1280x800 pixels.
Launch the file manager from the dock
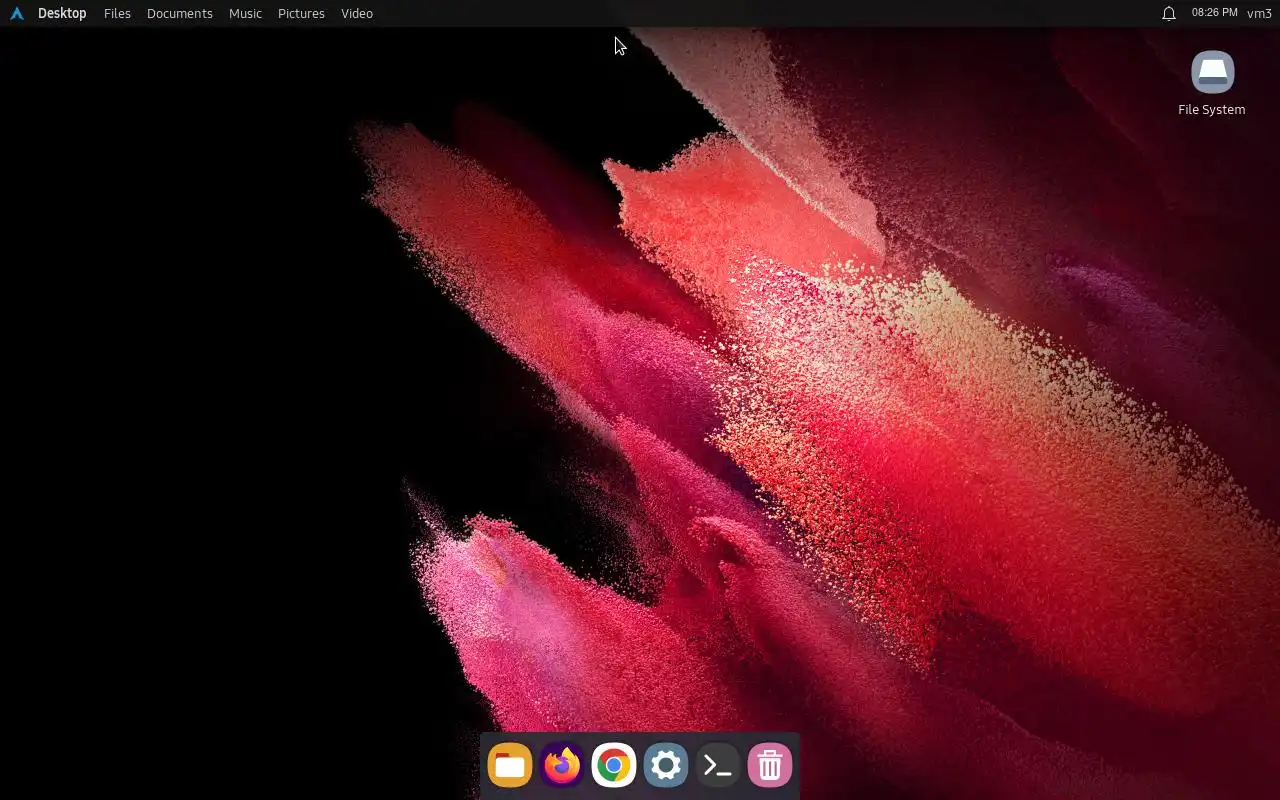[510, 766]
